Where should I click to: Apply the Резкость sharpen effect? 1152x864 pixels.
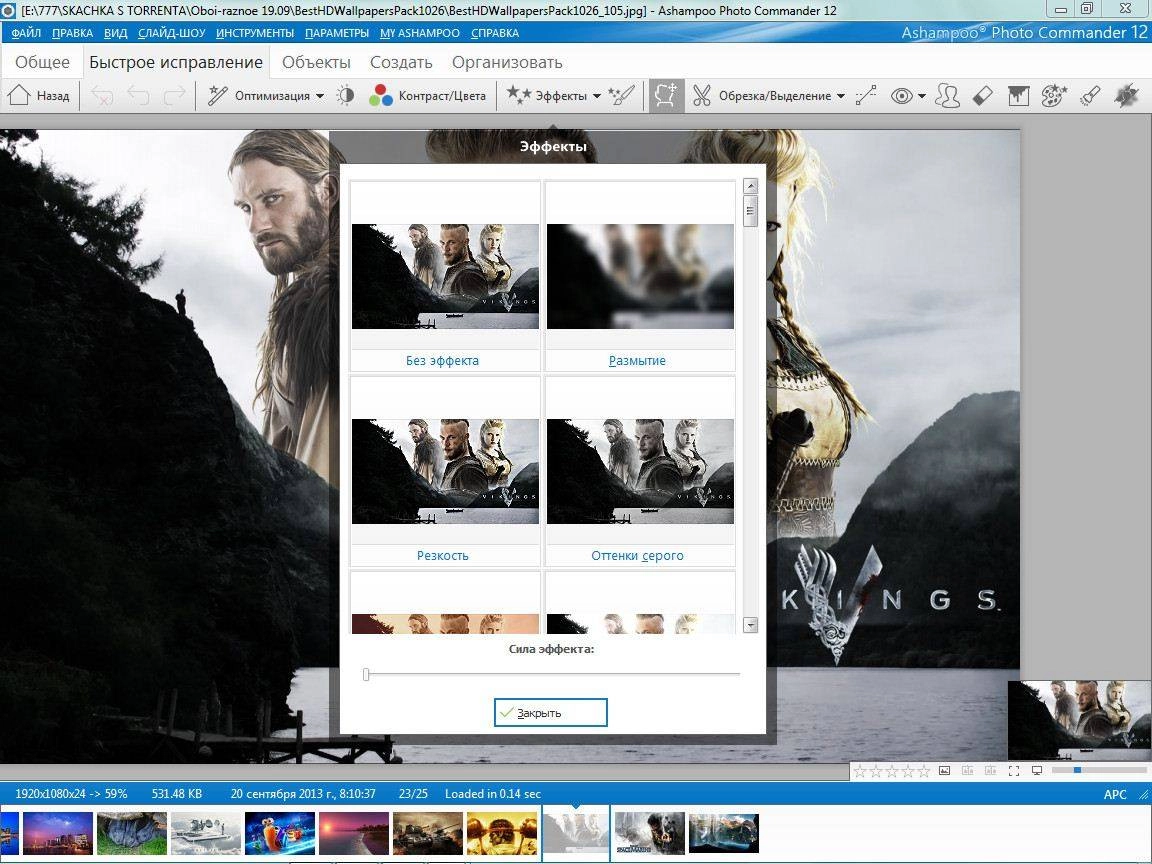[x=445, y=471]
